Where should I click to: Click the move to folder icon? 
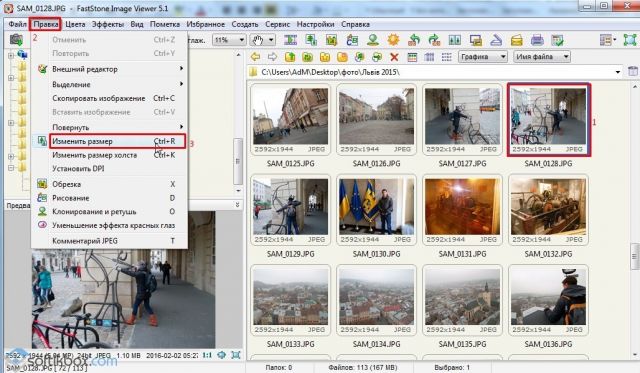pyautogui.click(x=377, y=57)
